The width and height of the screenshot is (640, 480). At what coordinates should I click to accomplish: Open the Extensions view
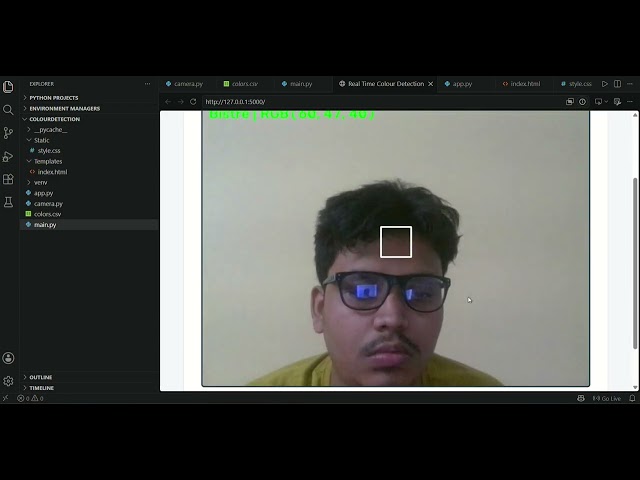click(8, 179)
